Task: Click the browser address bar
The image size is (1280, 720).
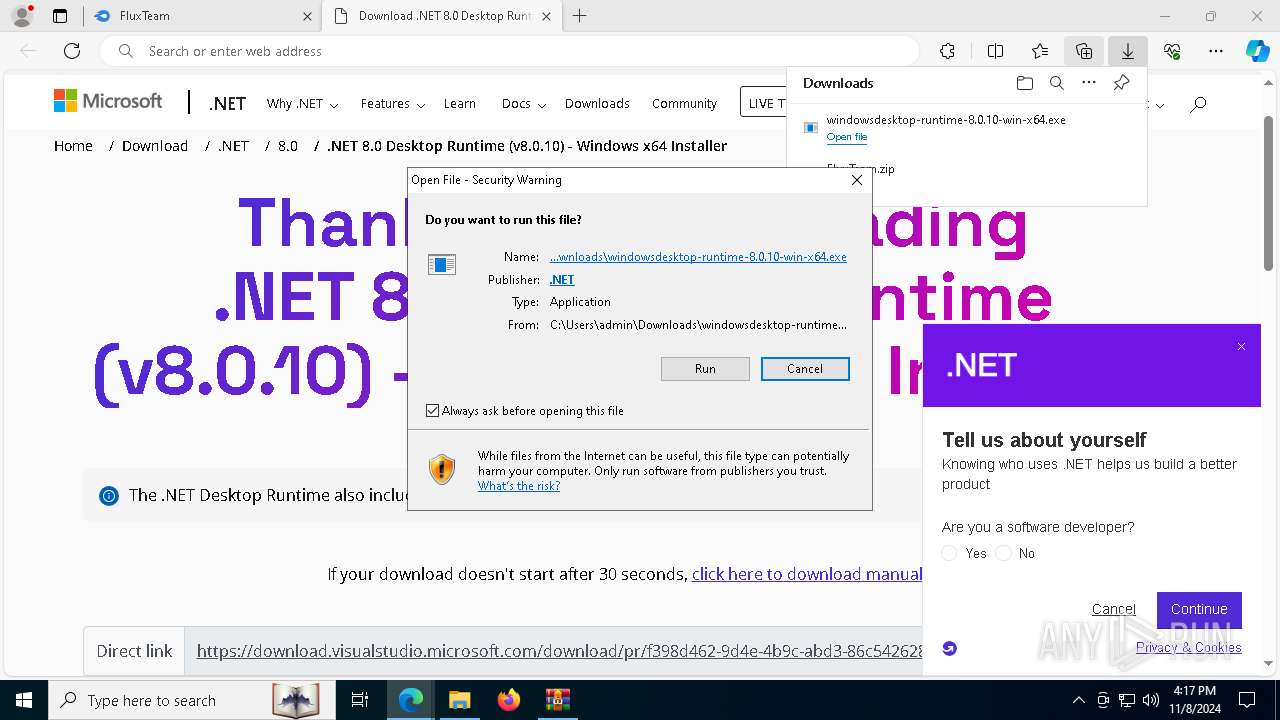Action: point(510,51)
